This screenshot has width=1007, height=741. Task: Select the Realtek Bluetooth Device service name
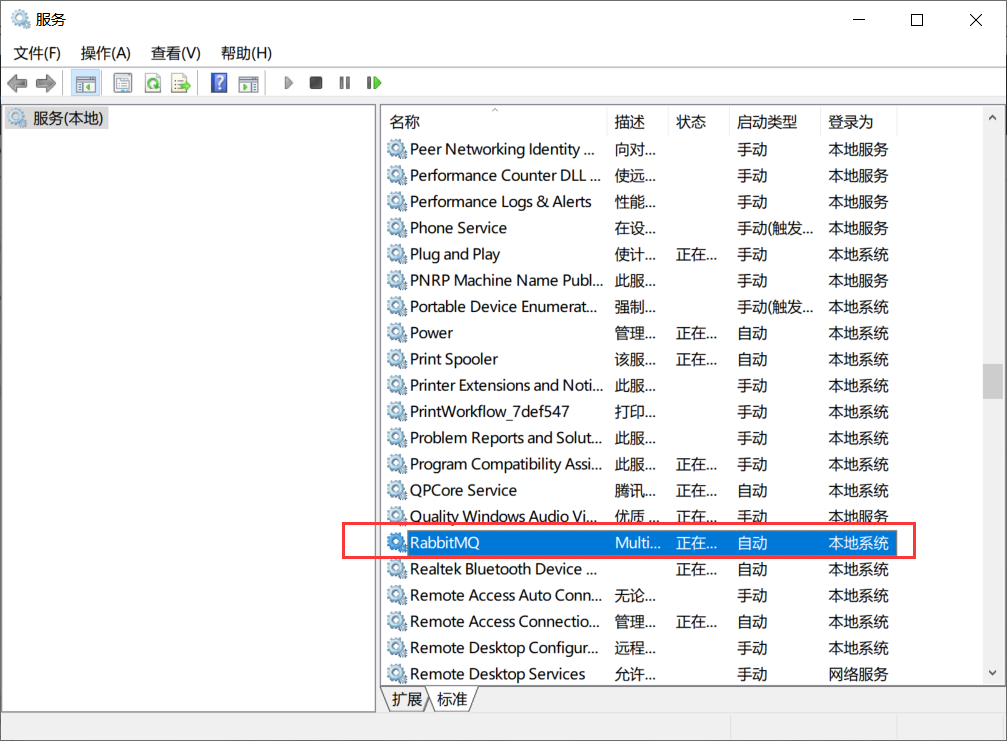tap(504, 569)
